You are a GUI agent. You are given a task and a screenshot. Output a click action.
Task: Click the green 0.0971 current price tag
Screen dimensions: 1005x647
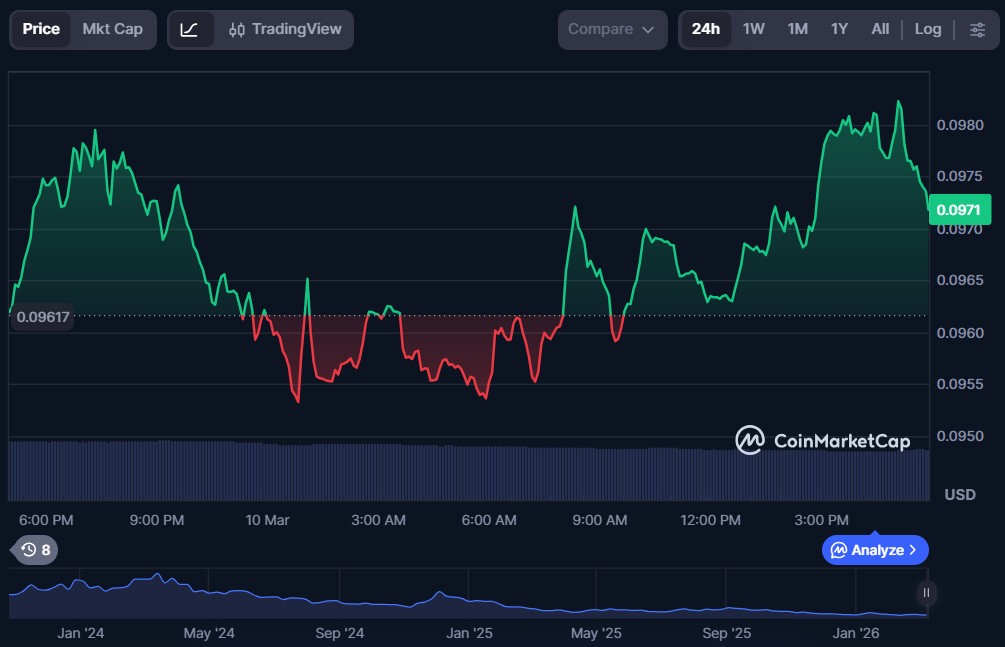click(960, 210)
